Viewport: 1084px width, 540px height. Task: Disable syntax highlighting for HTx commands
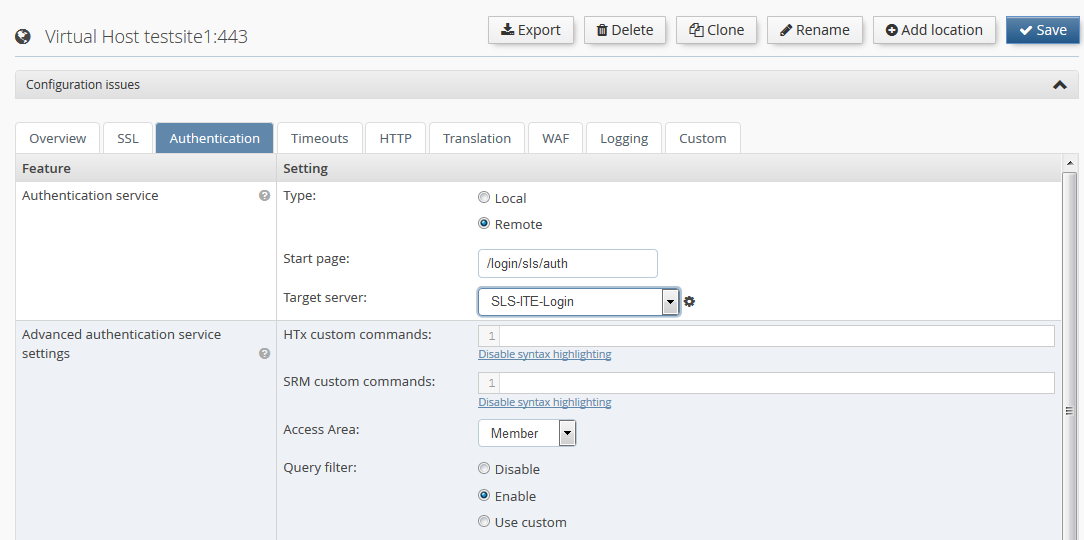[545, 354]
